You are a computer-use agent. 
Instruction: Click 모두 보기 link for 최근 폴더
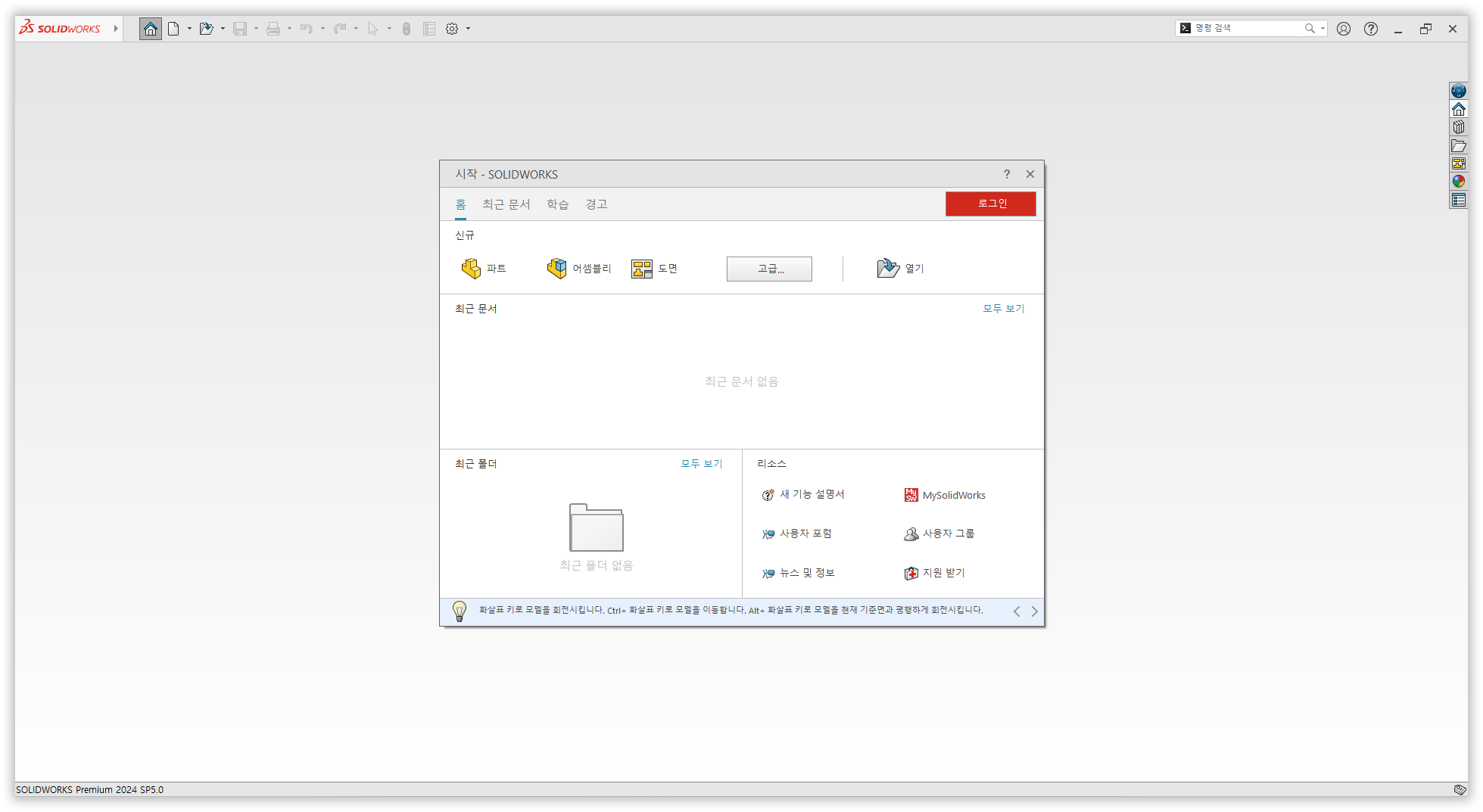point(701,464)
